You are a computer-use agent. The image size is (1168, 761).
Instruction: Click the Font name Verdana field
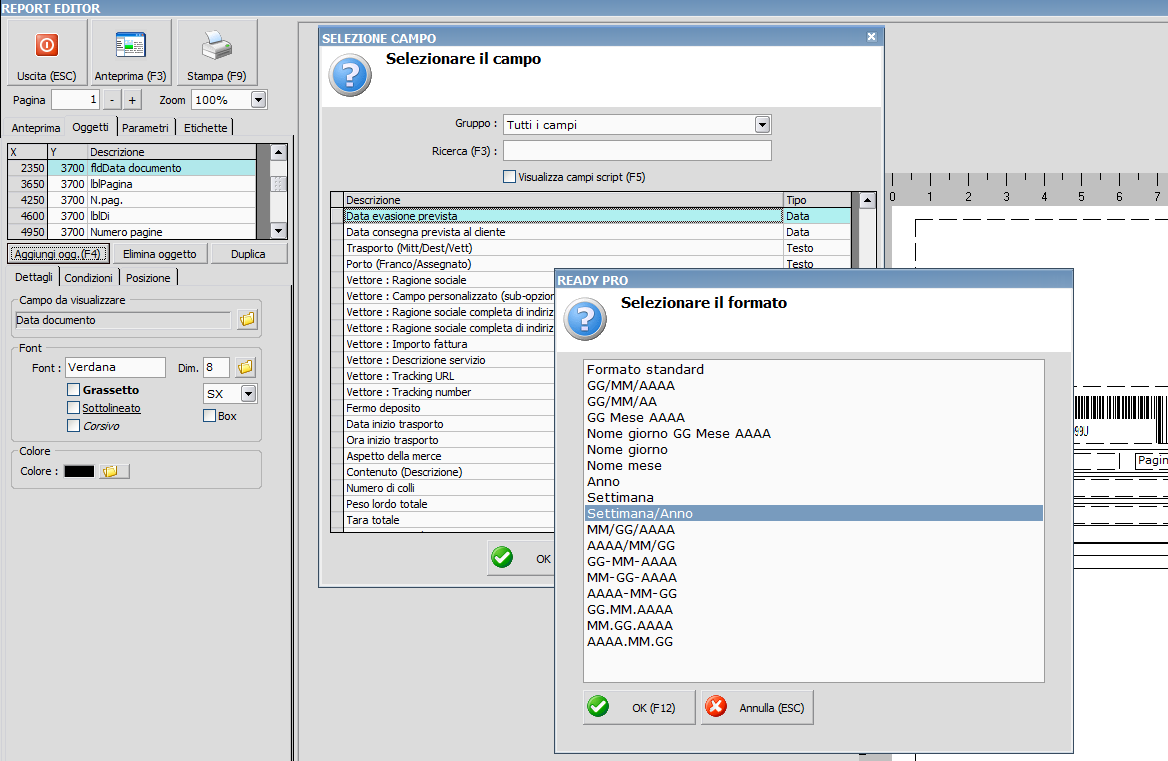coord(115,367)
